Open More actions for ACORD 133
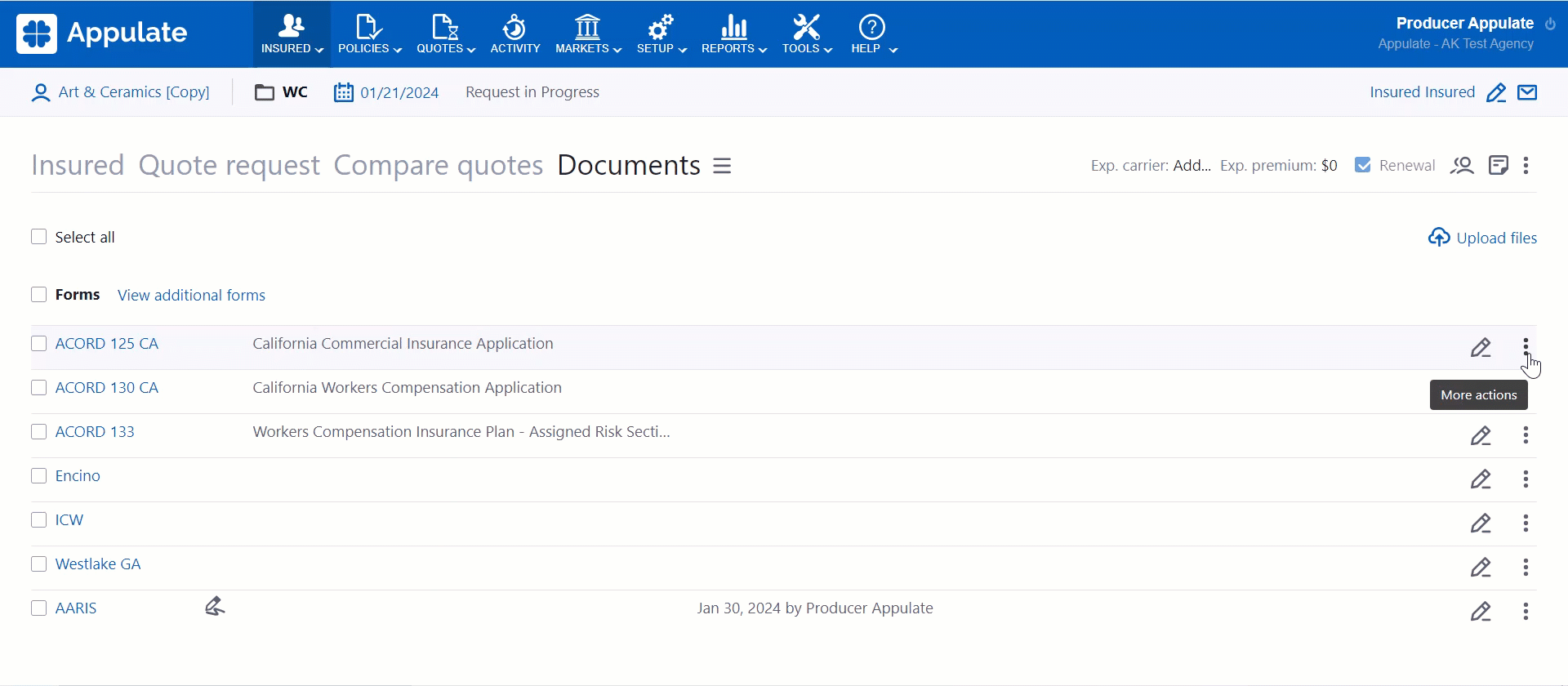 1526,435
